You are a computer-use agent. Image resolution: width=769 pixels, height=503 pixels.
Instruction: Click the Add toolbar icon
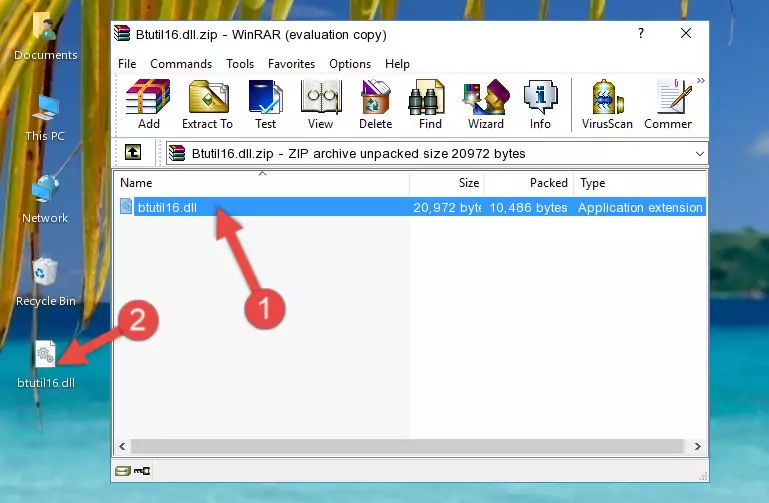click(148, 104)
